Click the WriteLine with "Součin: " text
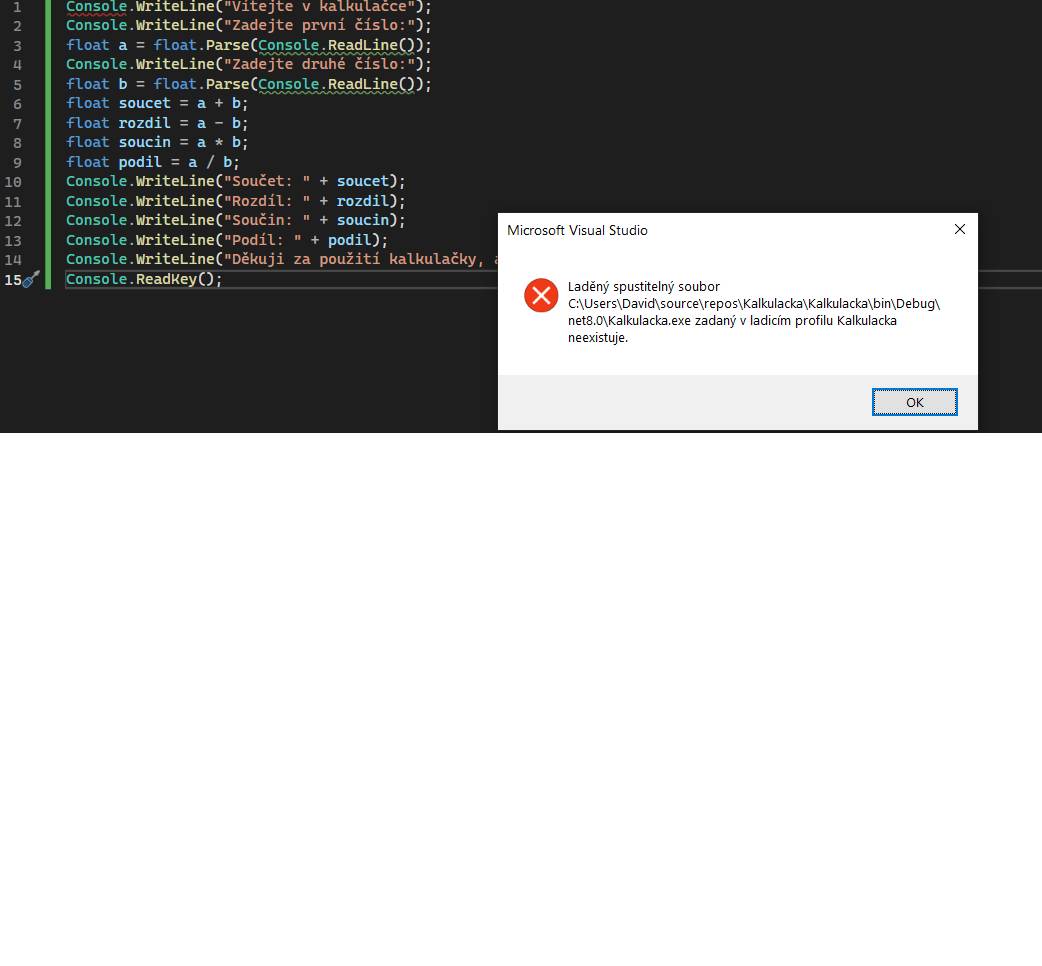Viewport: 1042px width, 966px height. [x=235, y=220]
